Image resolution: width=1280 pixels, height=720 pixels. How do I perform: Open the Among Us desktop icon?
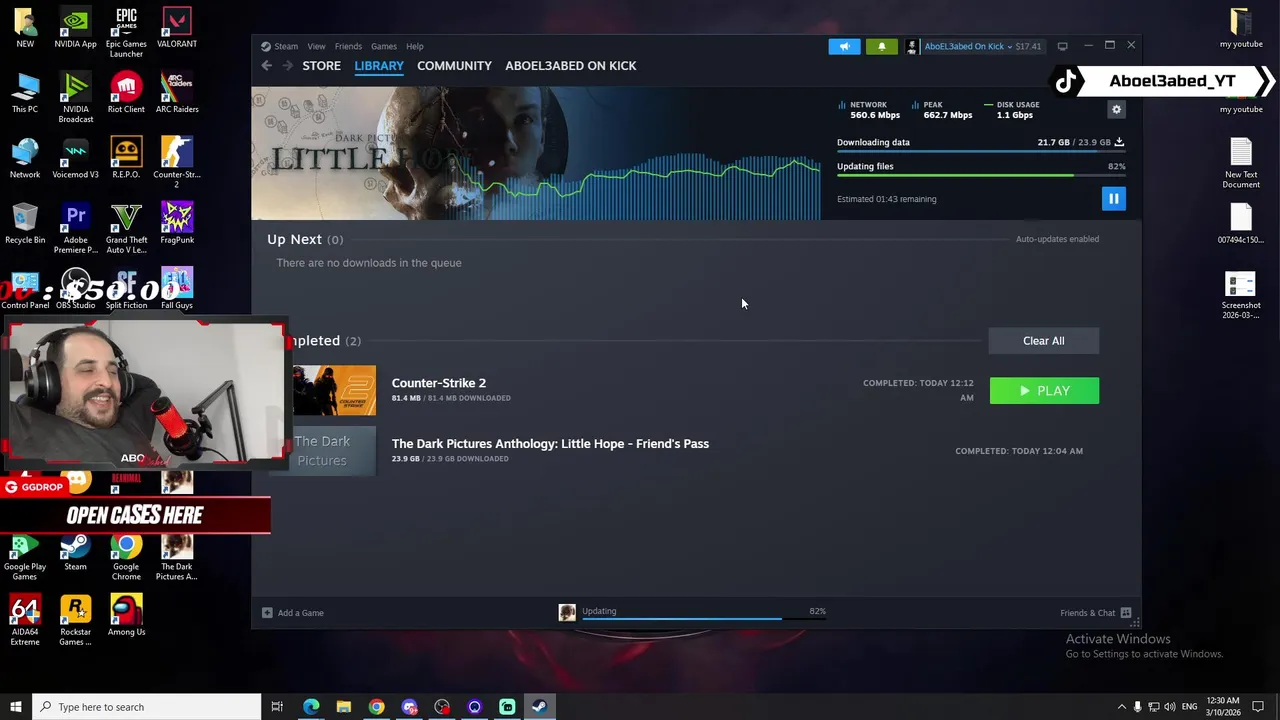tap(126, 616)
